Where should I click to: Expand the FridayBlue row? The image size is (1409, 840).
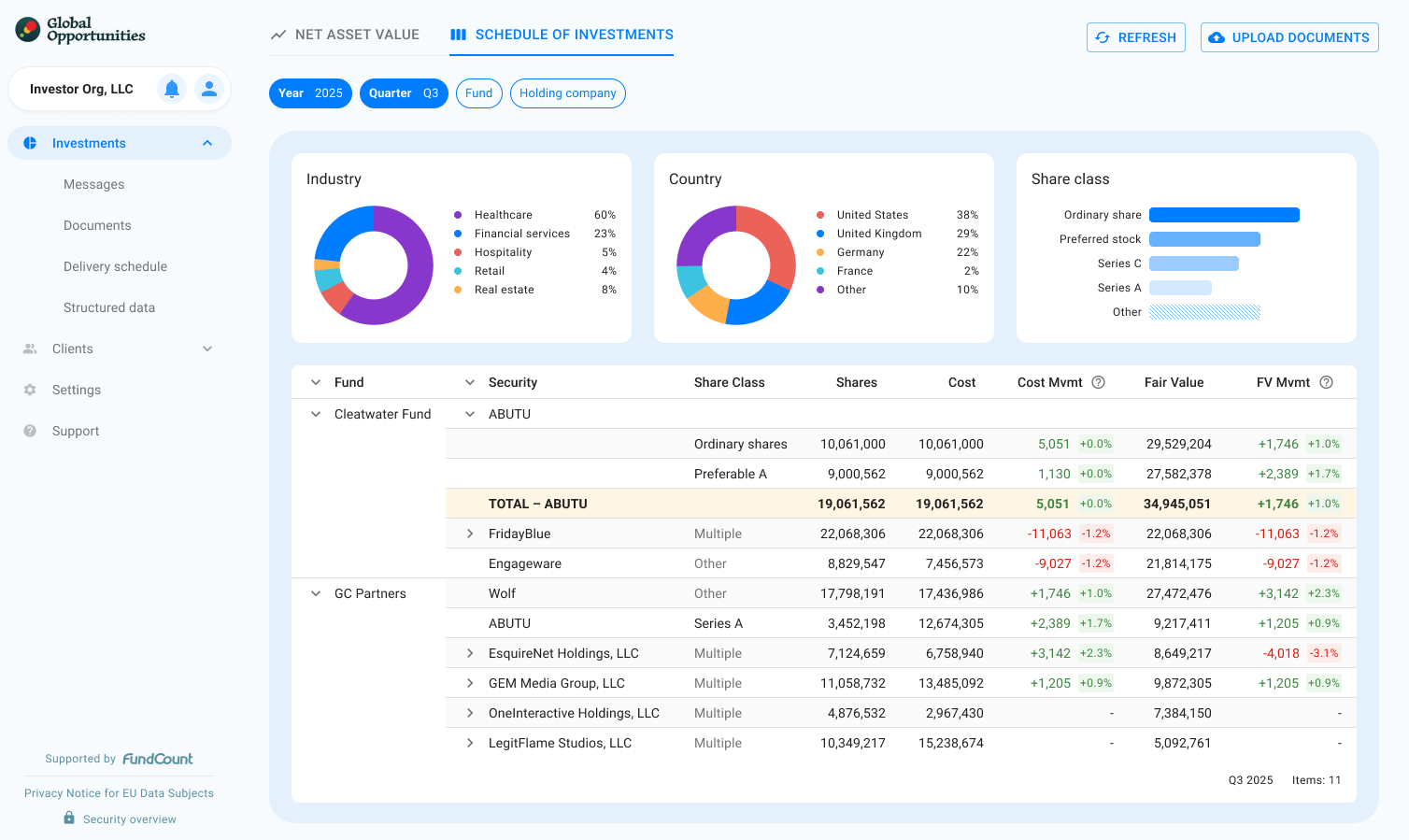click(x=470, y=534)
